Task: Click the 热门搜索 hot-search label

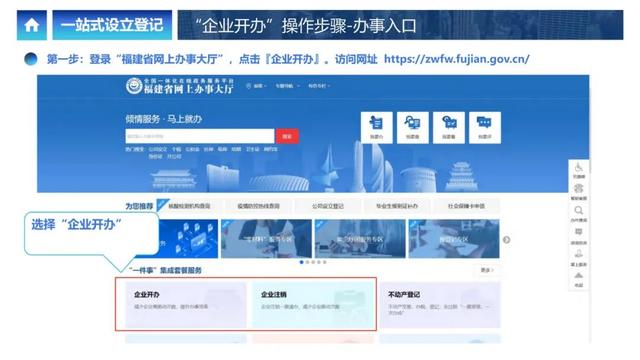Action: pos(135,149)
